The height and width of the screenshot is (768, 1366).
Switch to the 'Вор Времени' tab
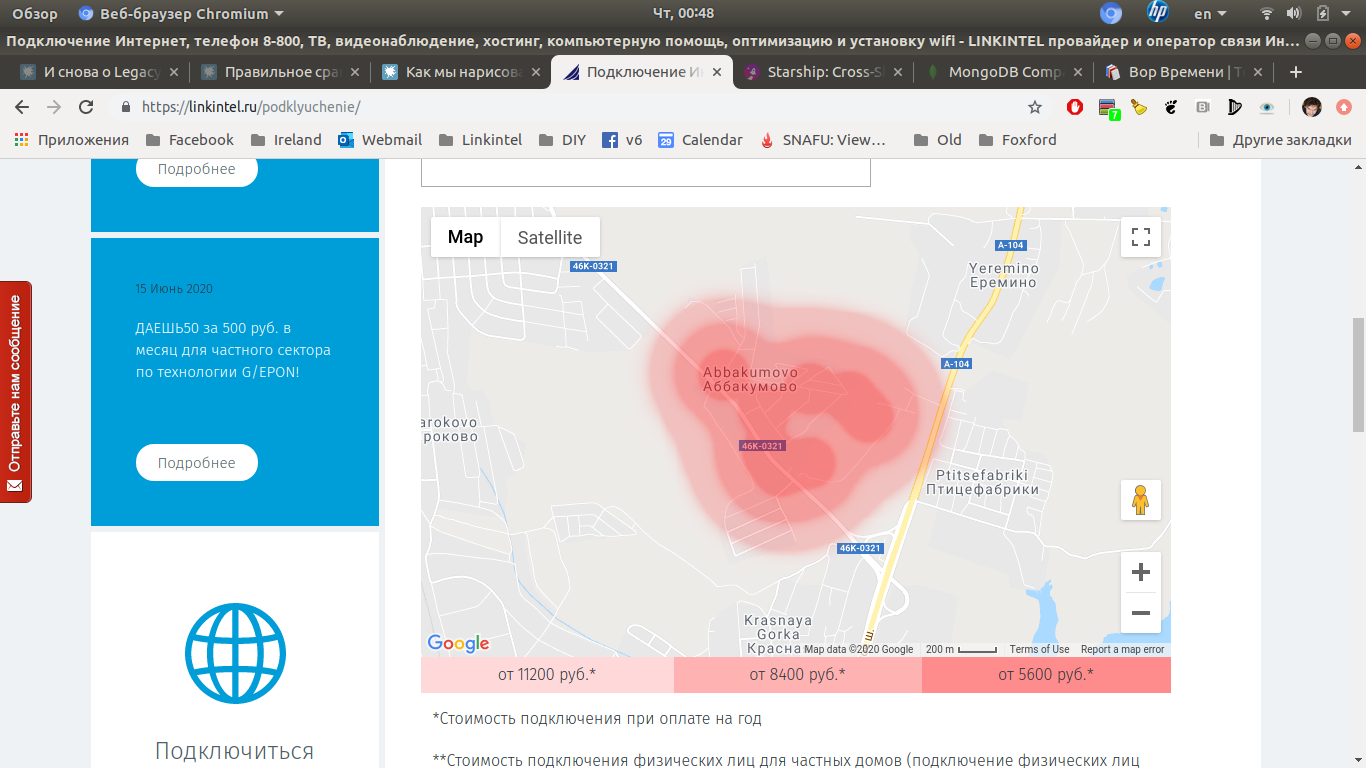pyautogui.click(x=1184, y=72)
